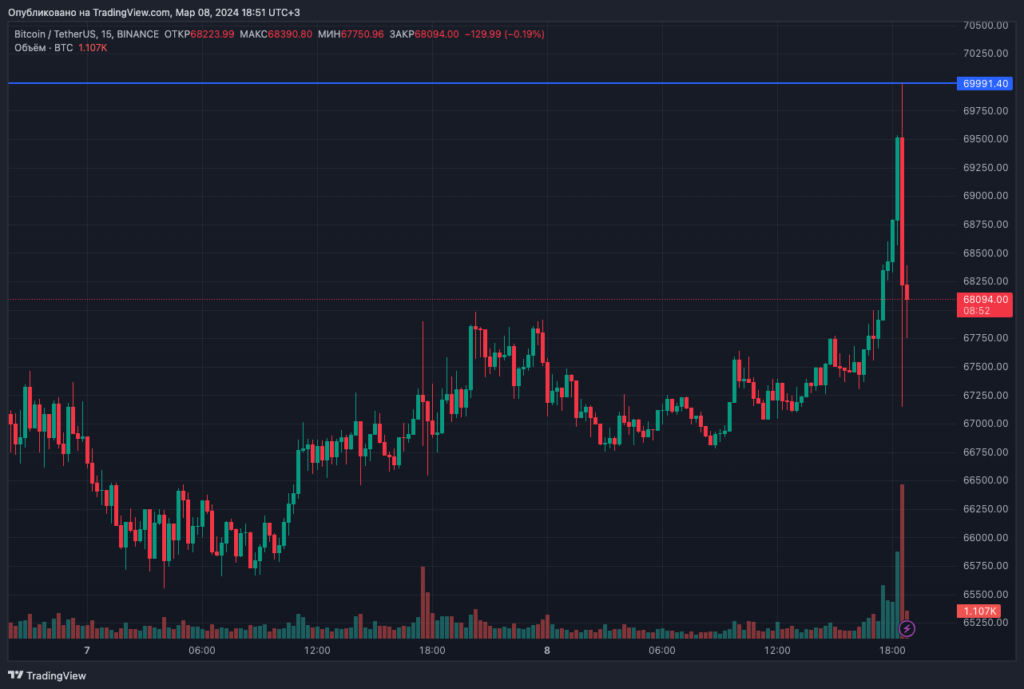Click the МАКС high price value 68390.80
Viewport: 1024px width, 689px height.
[290, 34]
